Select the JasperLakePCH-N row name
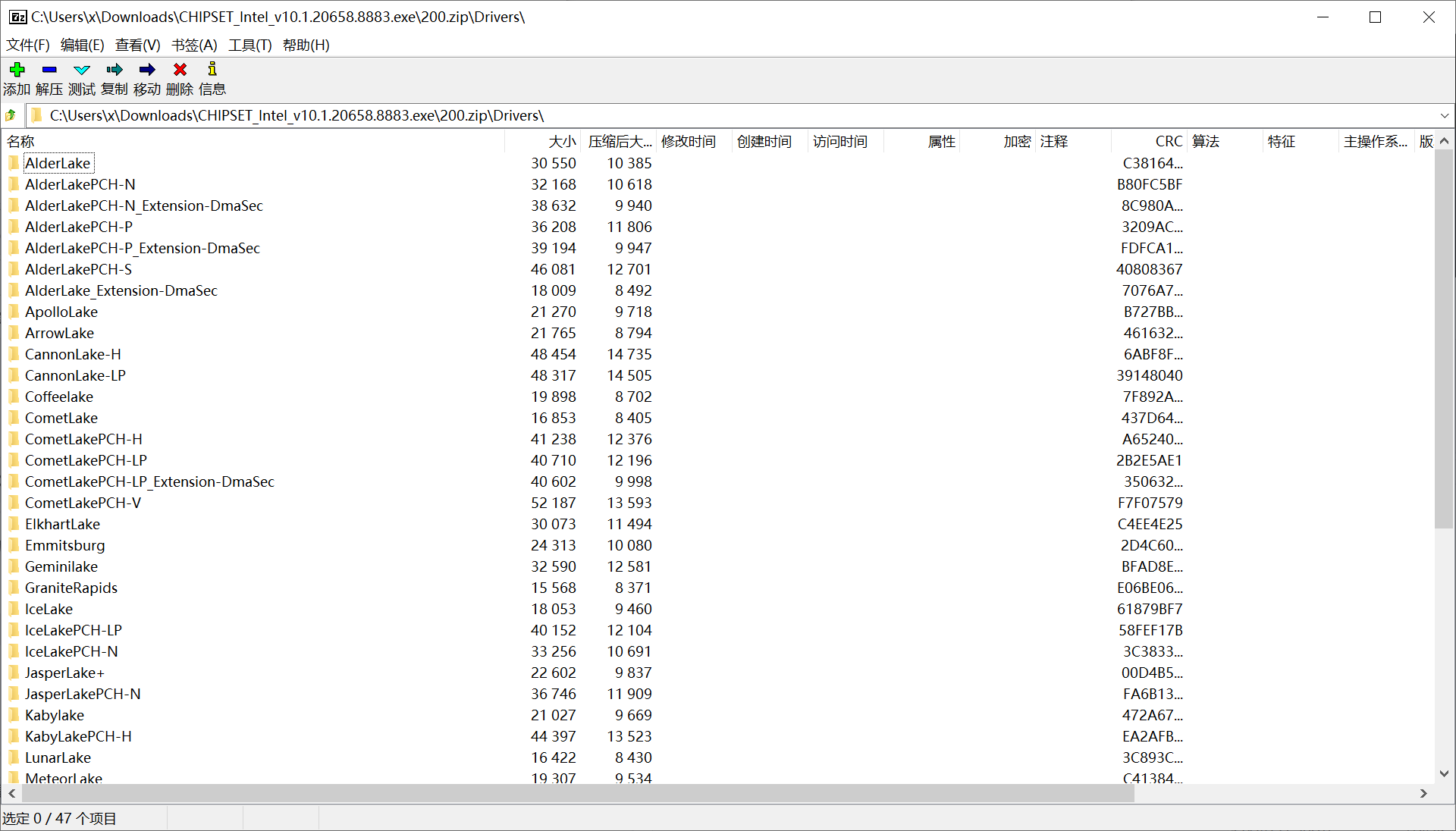 83,694
